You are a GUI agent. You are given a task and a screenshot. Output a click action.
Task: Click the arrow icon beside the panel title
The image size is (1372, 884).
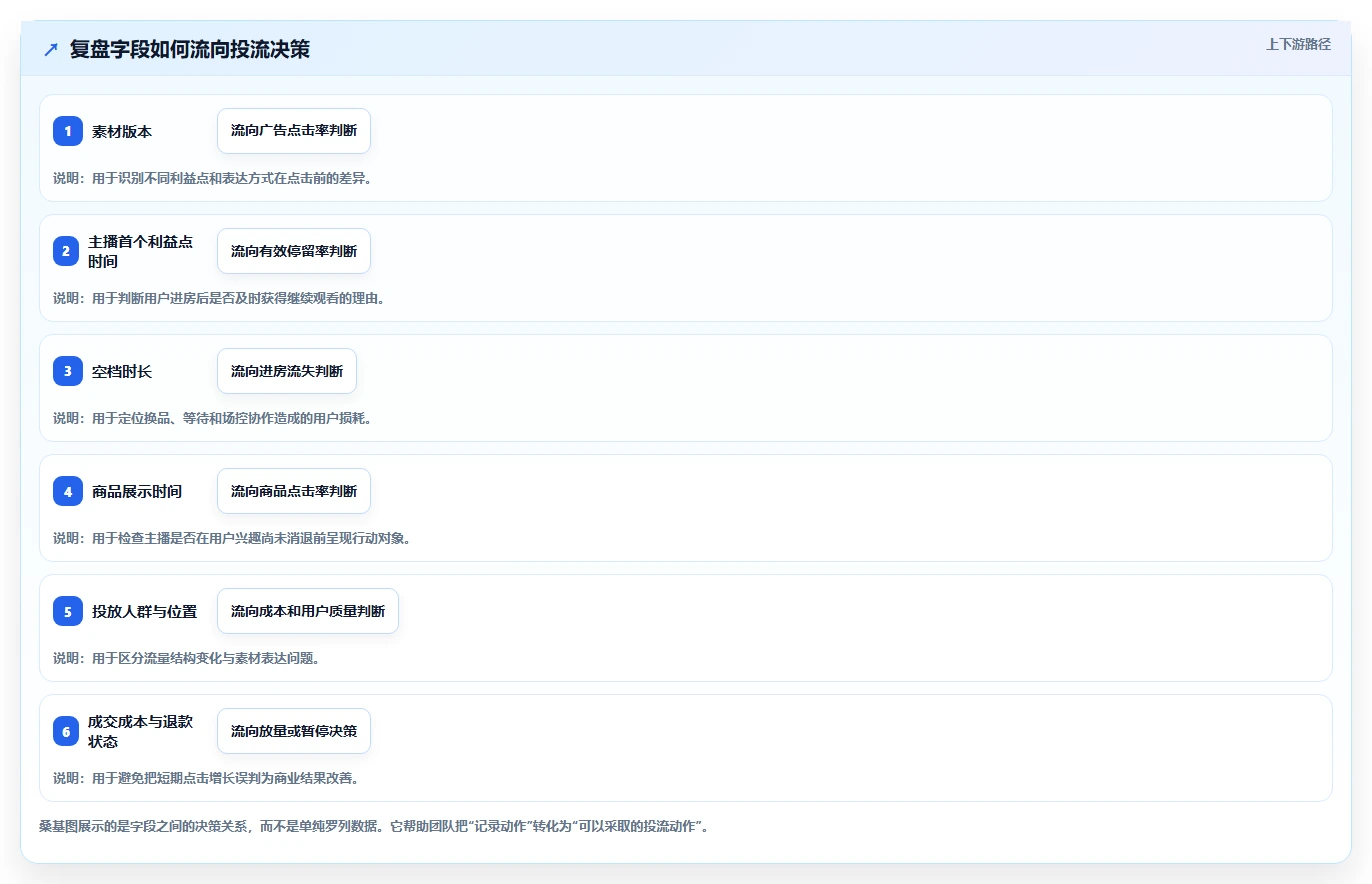click(51, 49)
